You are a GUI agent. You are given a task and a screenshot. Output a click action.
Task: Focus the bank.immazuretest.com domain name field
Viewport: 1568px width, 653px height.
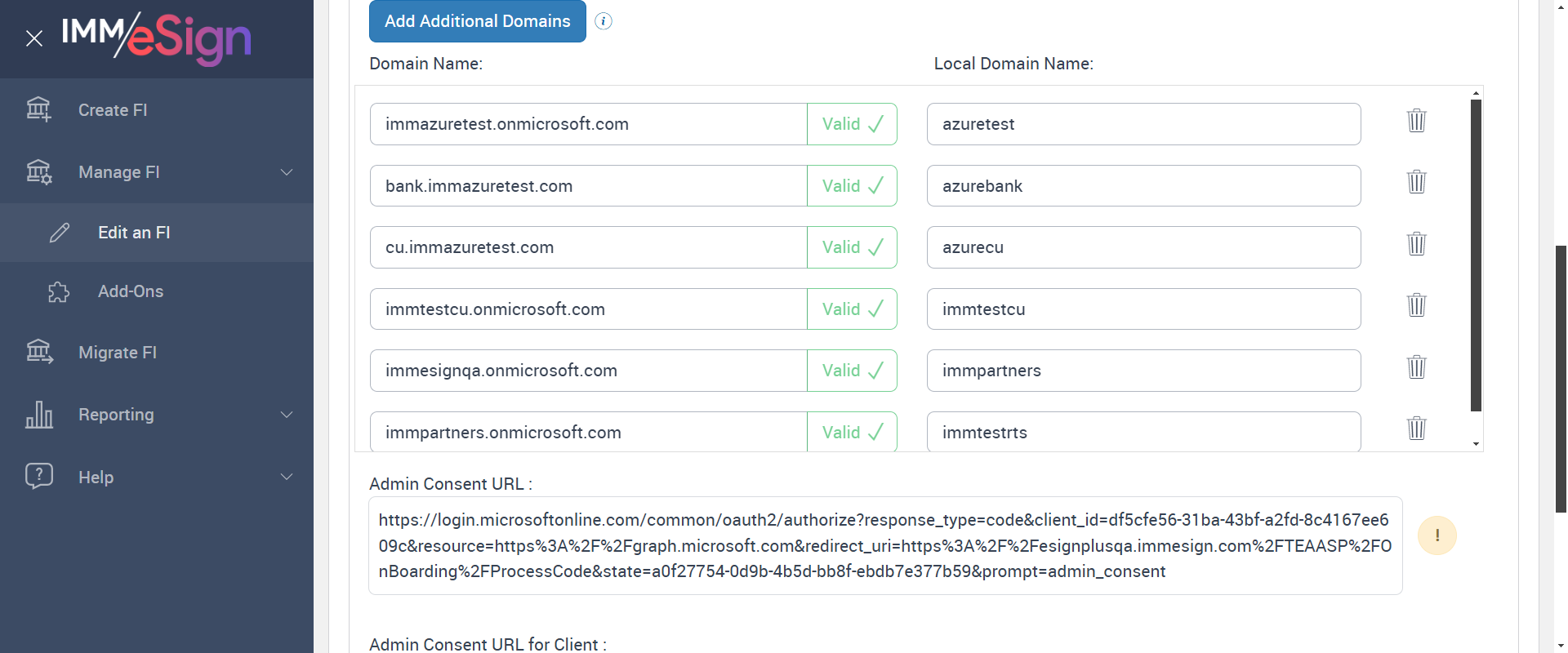(588, 186)
